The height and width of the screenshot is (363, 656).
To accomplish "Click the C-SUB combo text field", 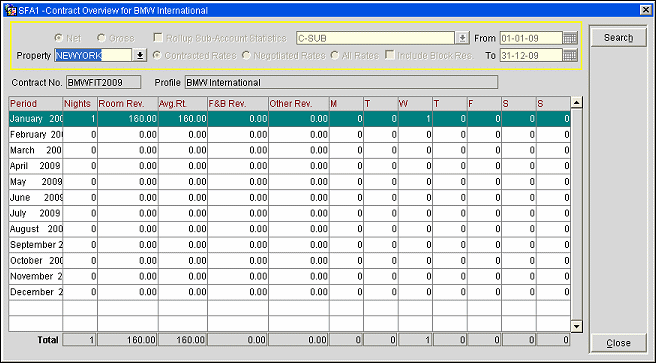I will [x=375, y=38].
